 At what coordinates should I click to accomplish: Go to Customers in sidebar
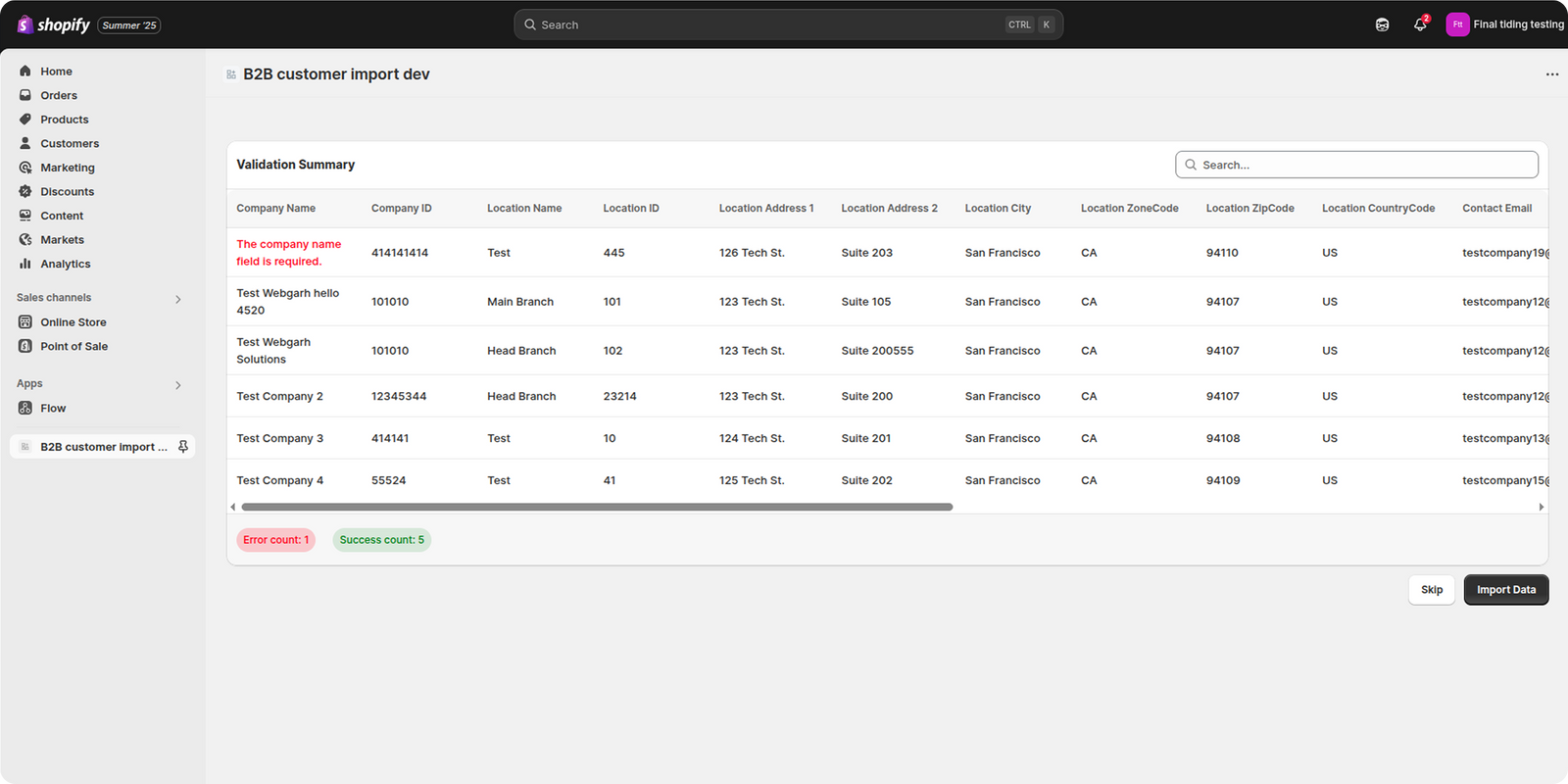pos(70,143)
